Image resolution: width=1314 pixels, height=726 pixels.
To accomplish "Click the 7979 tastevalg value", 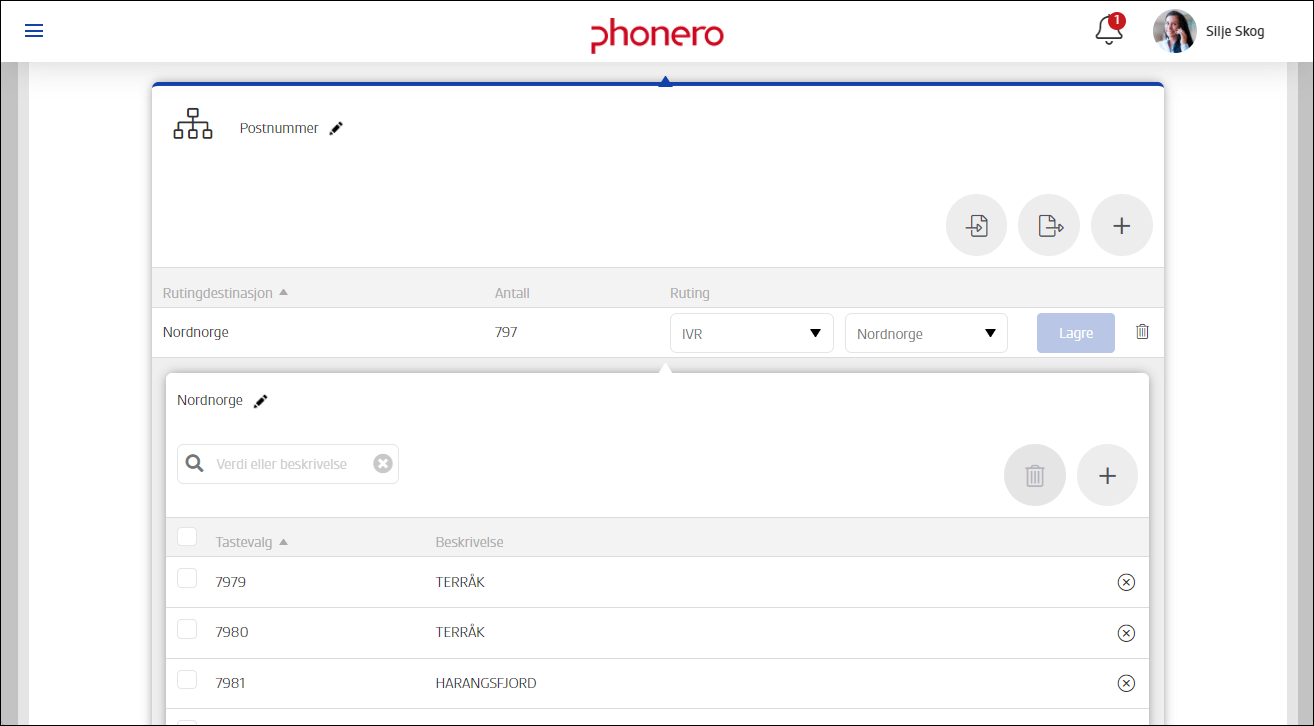I will tap(231, 582).
